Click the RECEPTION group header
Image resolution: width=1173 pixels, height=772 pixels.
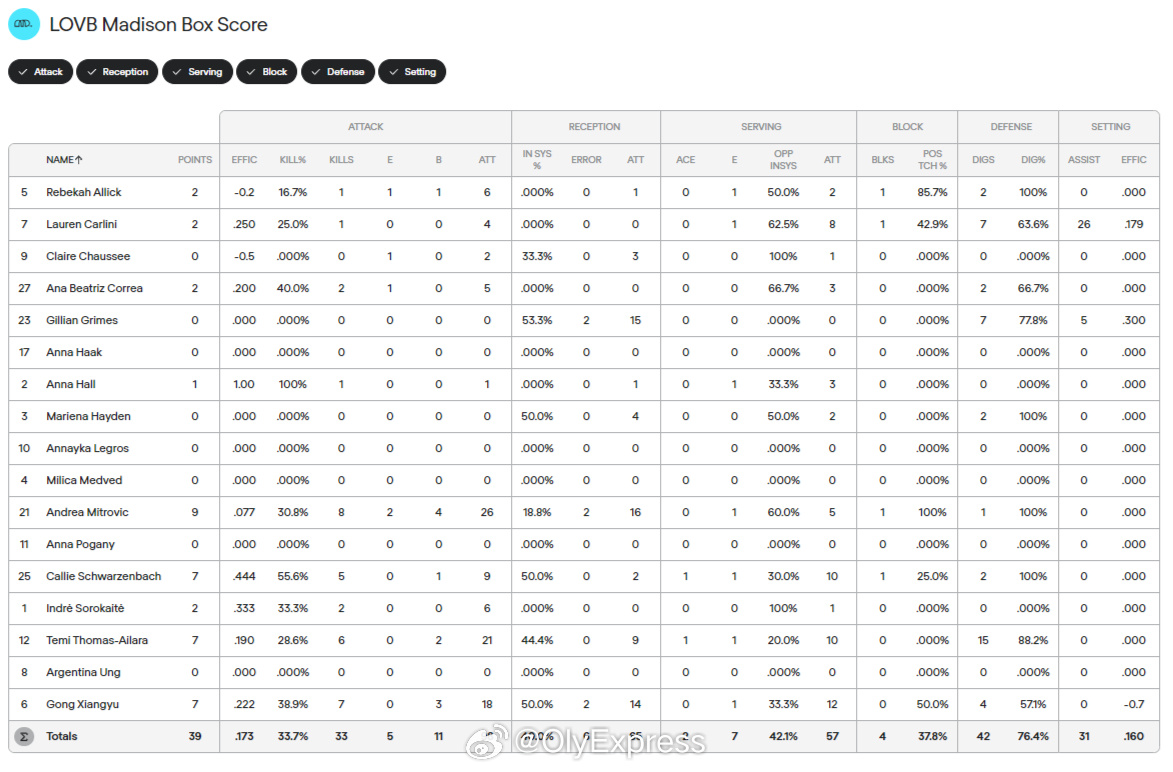tap(594, 127)
